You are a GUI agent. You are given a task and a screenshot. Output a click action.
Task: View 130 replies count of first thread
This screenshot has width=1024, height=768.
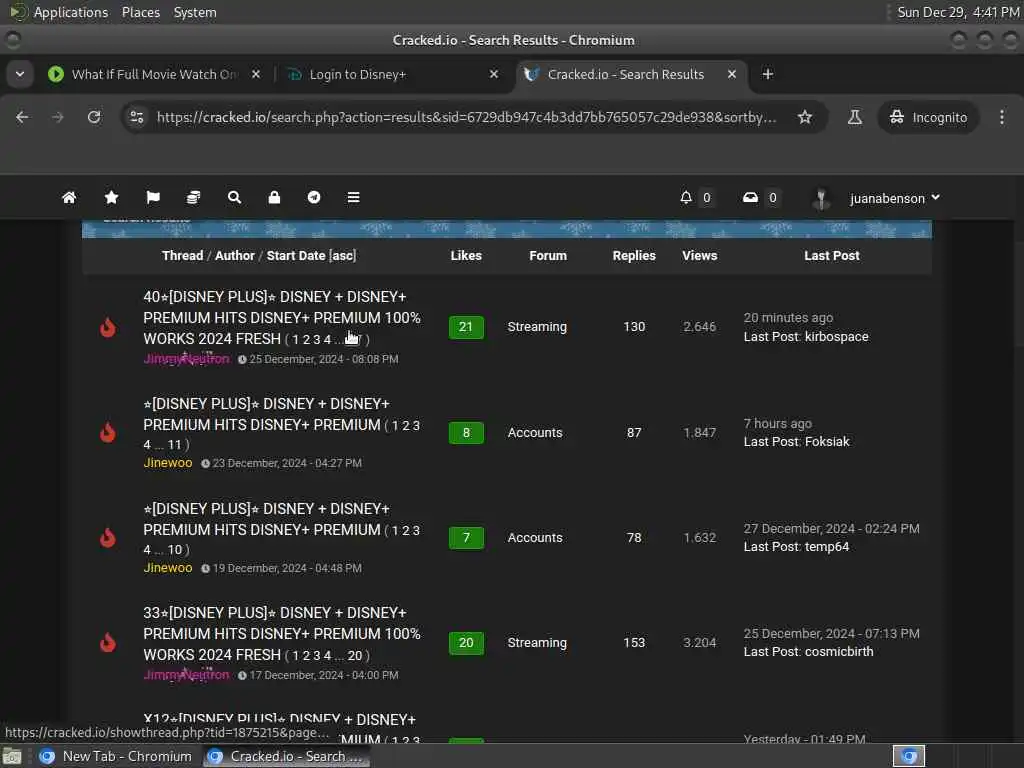[633, 327]
